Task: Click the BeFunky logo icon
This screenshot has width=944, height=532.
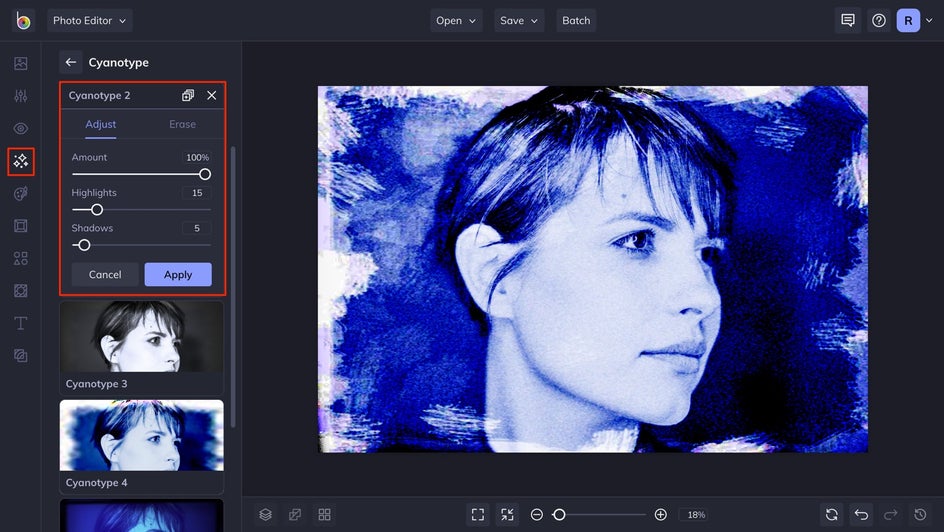Action: coord(23,20)
